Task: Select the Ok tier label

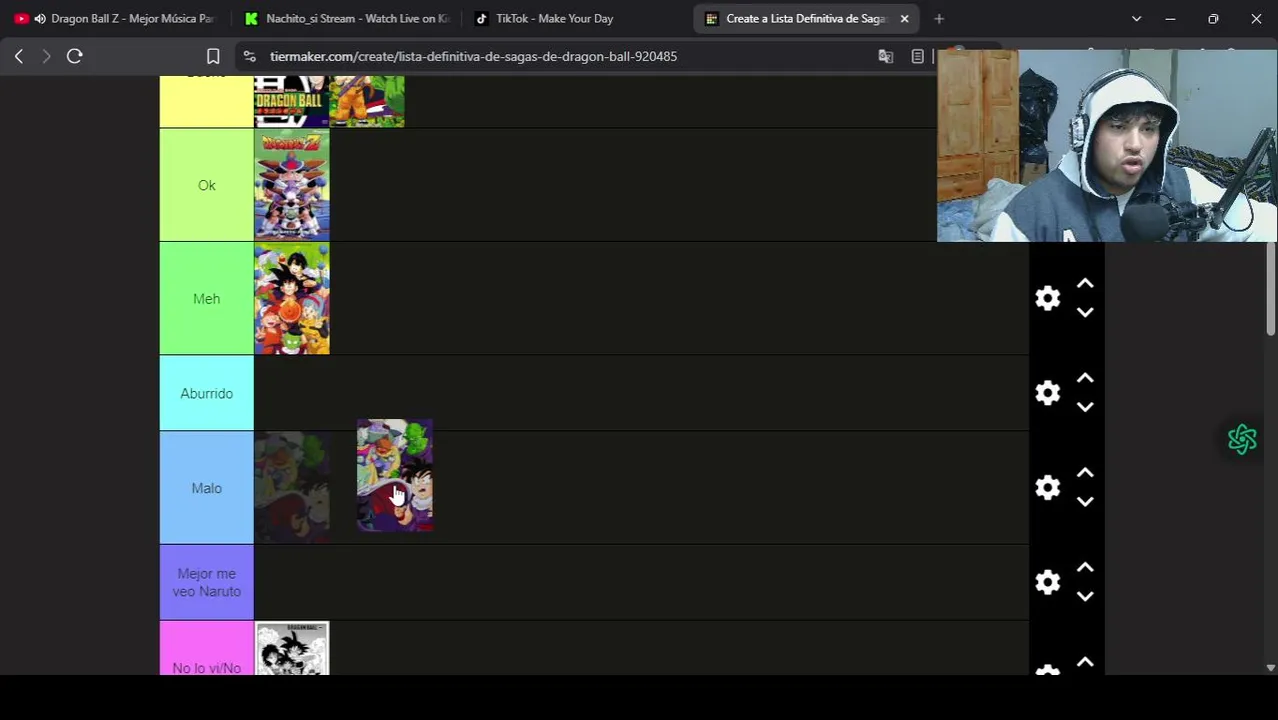Action: tap(206, 185)
